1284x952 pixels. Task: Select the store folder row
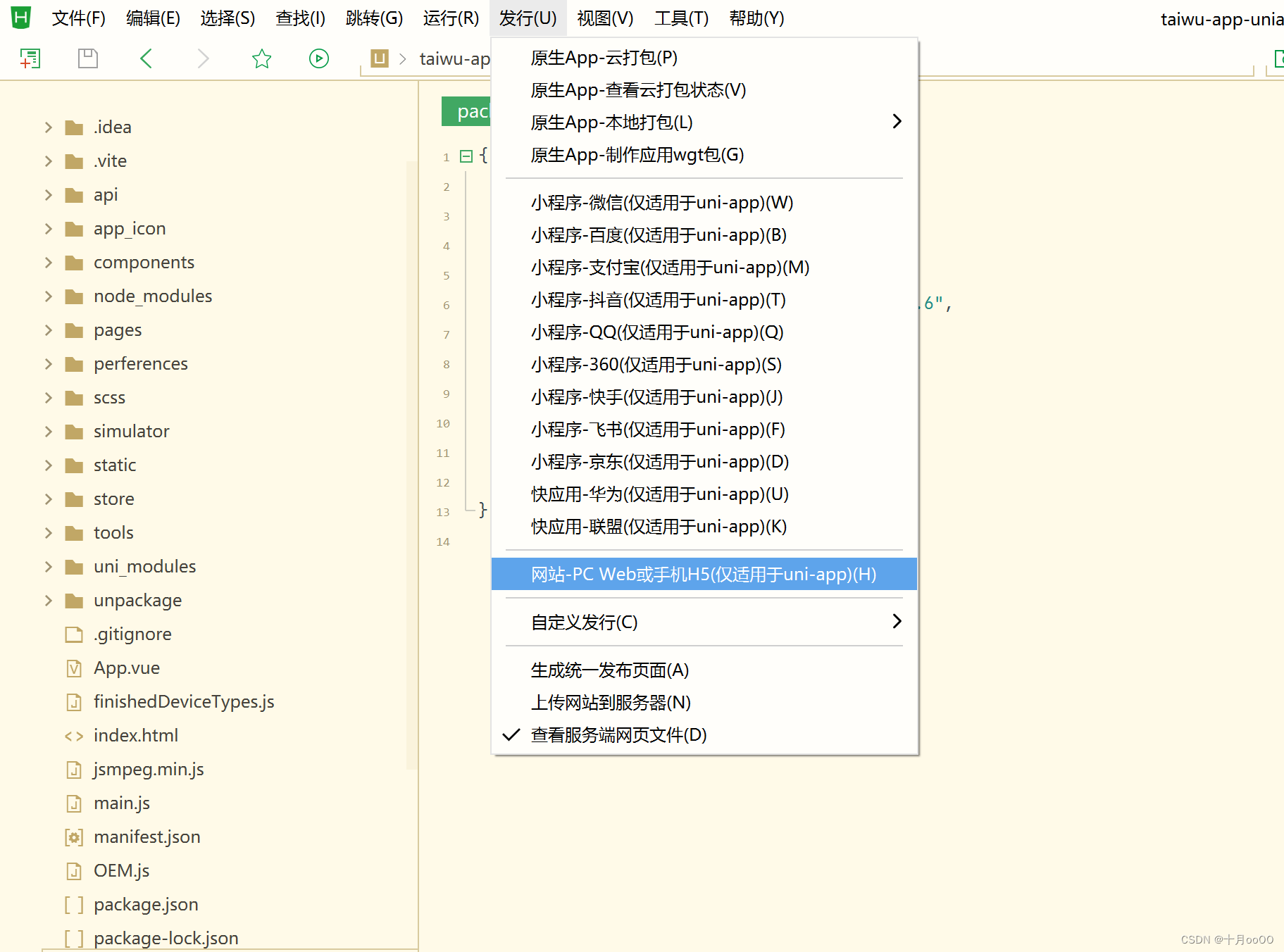209,499
